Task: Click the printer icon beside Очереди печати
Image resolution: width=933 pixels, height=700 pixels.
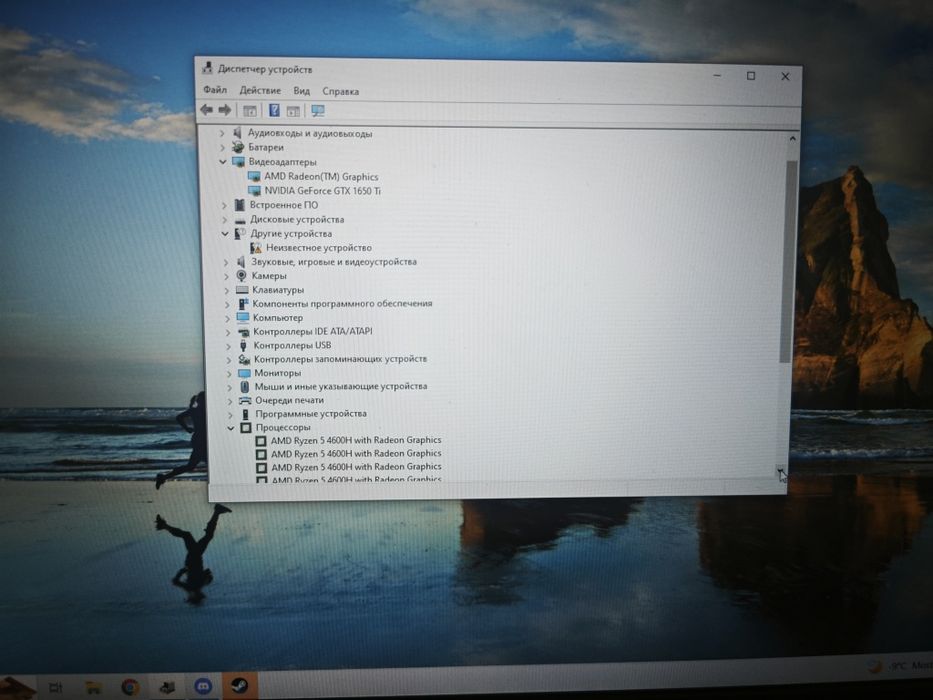Action: tap(245, 401)
